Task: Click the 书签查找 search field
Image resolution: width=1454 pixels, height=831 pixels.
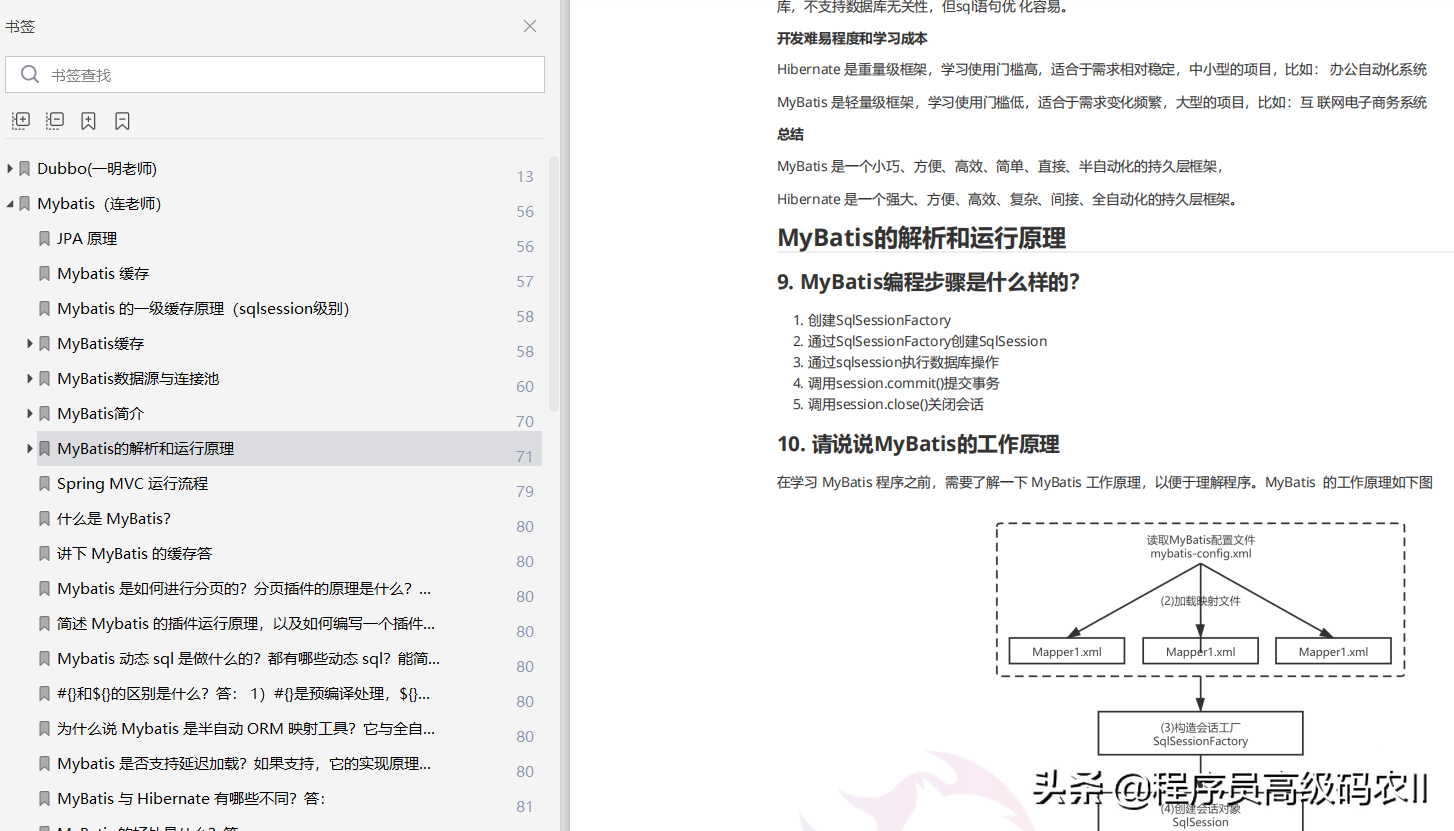Action: [x=275, y=75]
